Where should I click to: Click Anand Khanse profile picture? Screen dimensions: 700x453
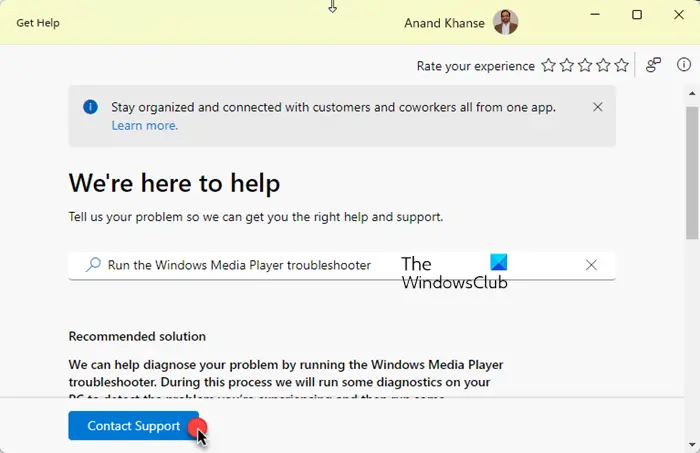[505, 22]
